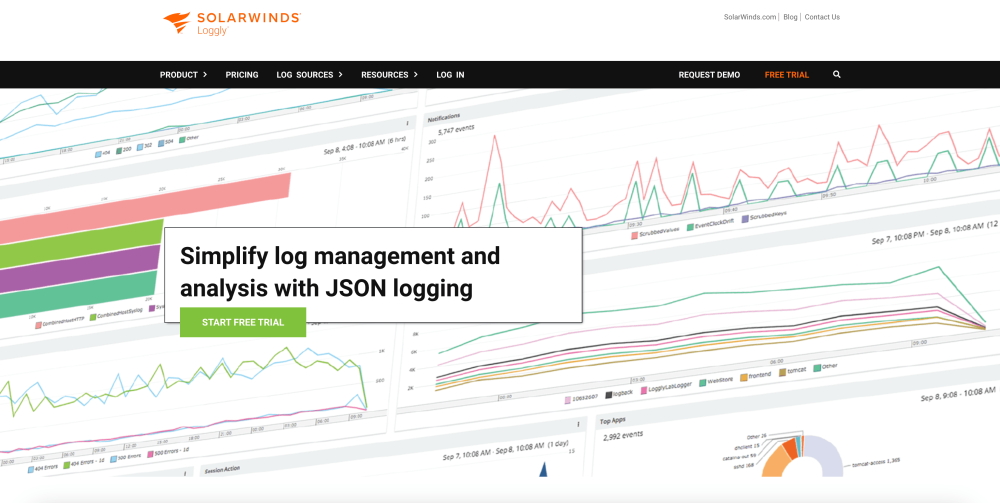Open the Blog link at top
Viewport: 1000px width, 503px height.
tap(790, 17)
